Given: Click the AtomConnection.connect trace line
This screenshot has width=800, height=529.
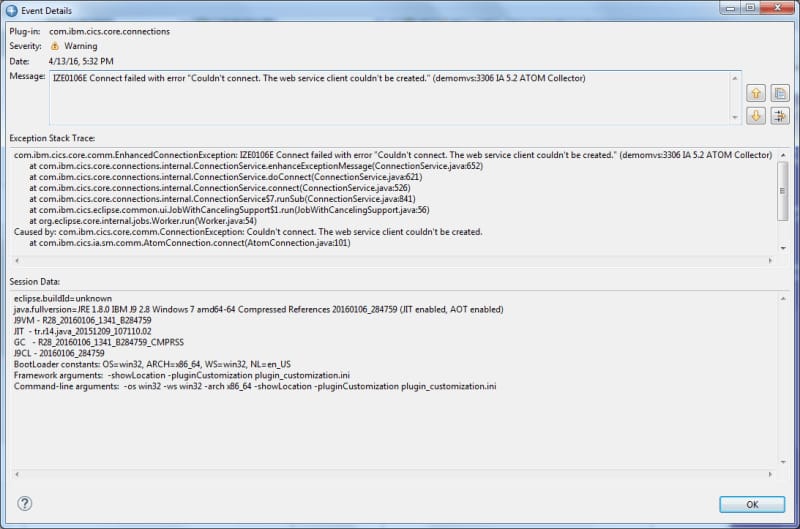Looking at the screenshot, I should click(190, 243).
